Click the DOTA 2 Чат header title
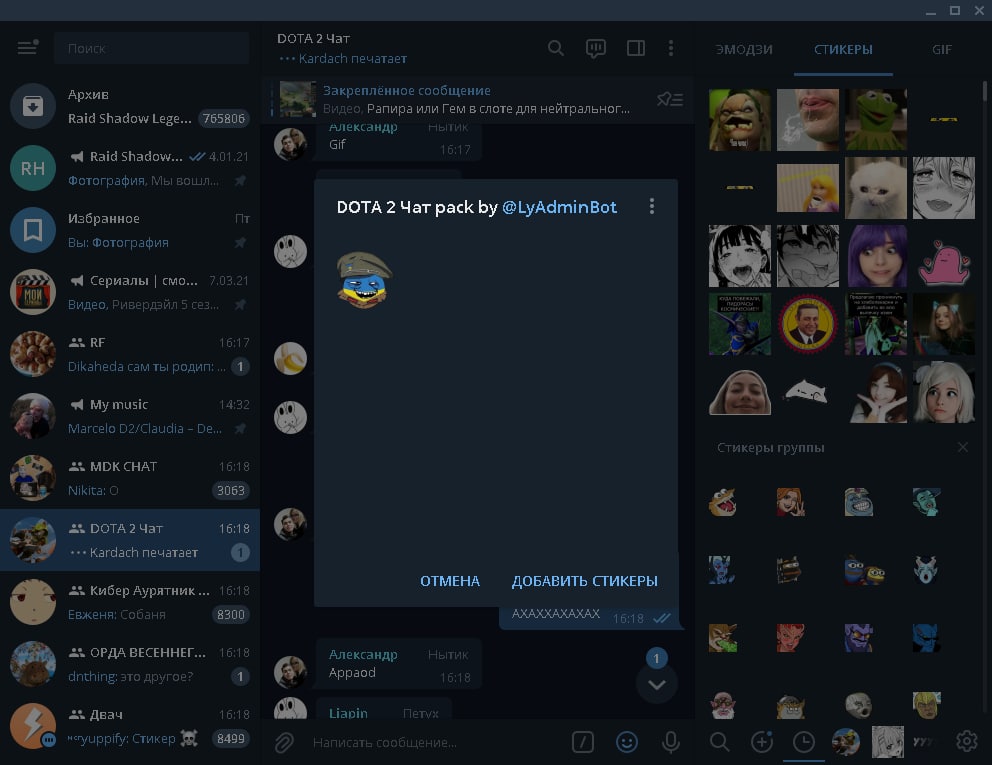 [x=313, y=39]
